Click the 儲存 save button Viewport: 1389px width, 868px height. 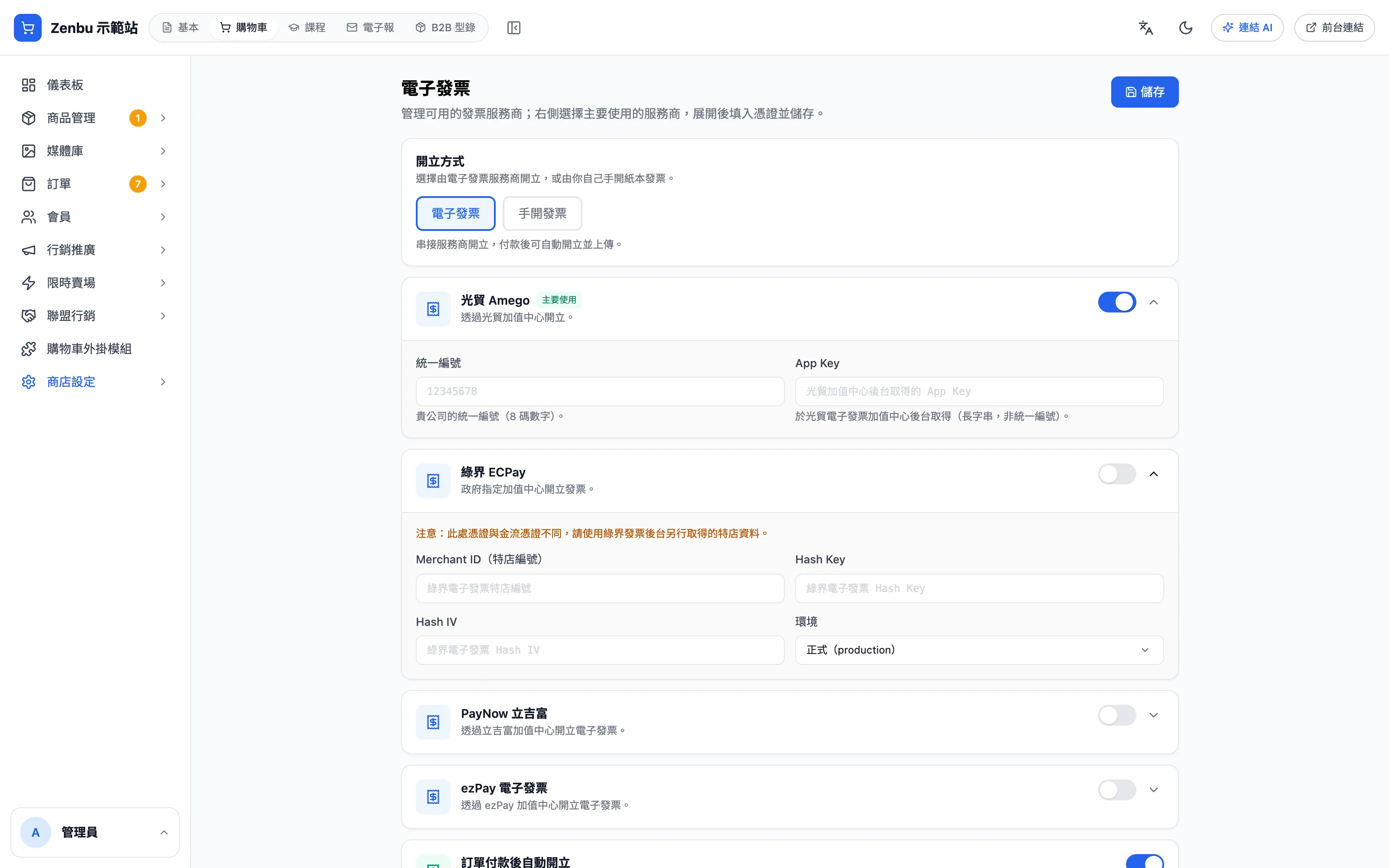[1145, 92]
